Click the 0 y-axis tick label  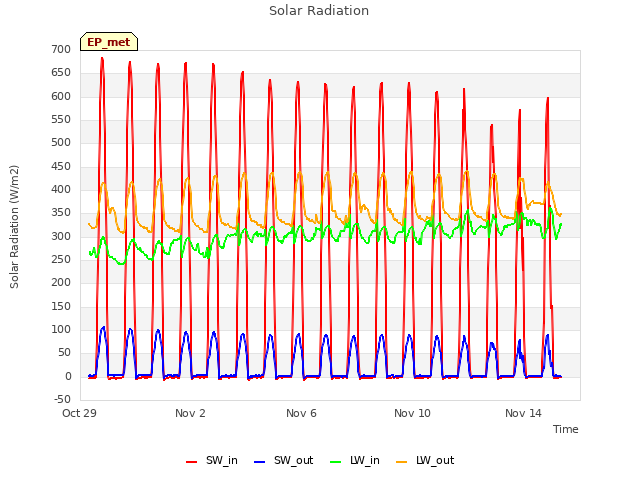[x=68, y=377]
